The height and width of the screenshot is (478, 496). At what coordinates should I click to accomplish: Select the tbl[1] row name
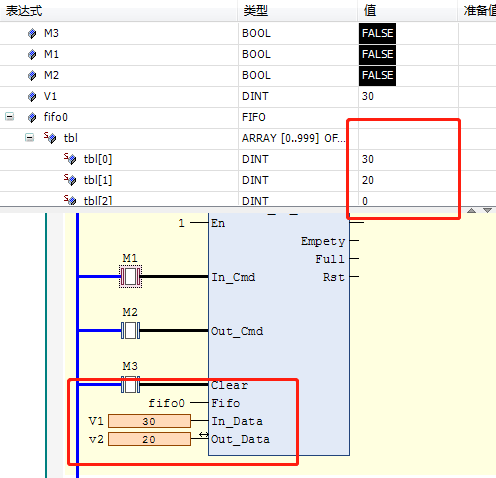click(98, 180)
